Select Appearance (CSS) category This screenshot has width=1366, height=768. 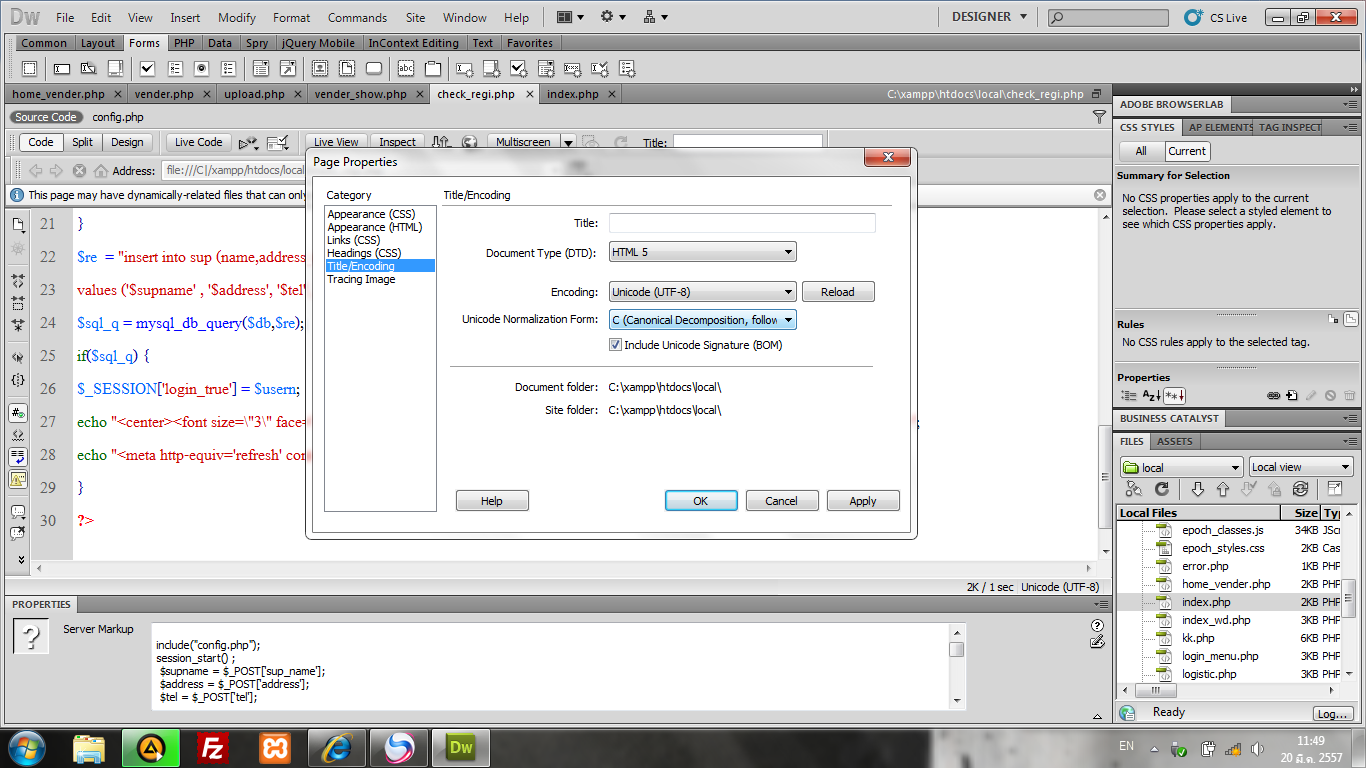coord(371,214)
